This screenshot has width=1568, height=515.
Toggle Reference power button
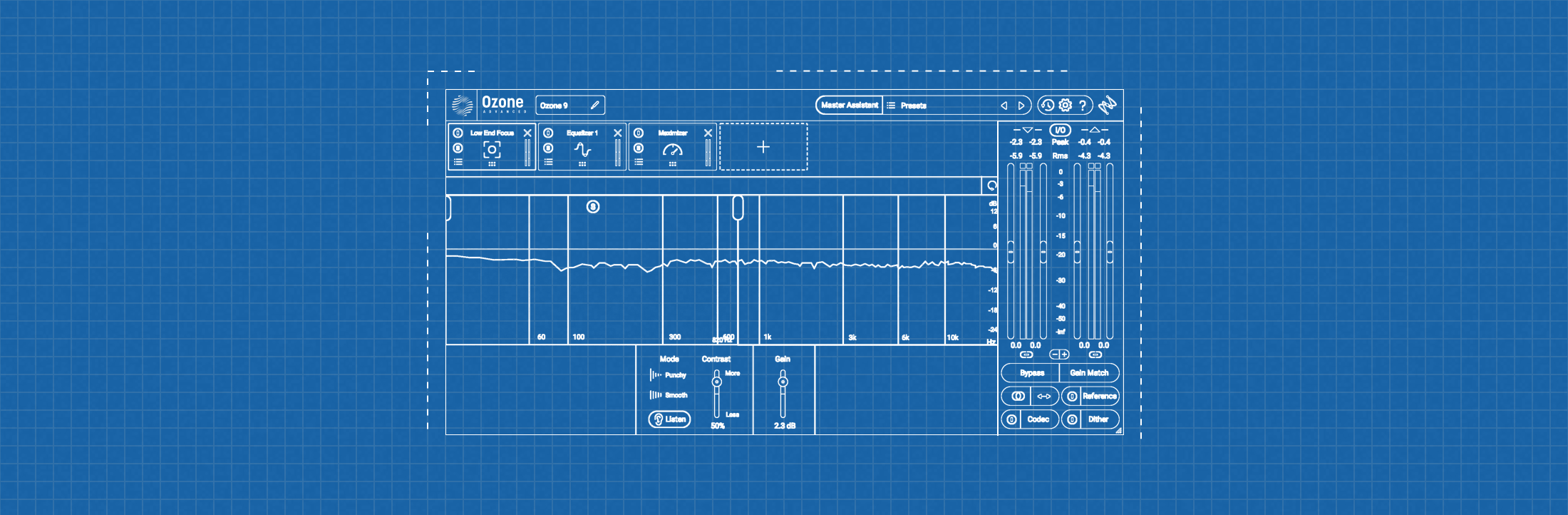(x=1072, y=396)
